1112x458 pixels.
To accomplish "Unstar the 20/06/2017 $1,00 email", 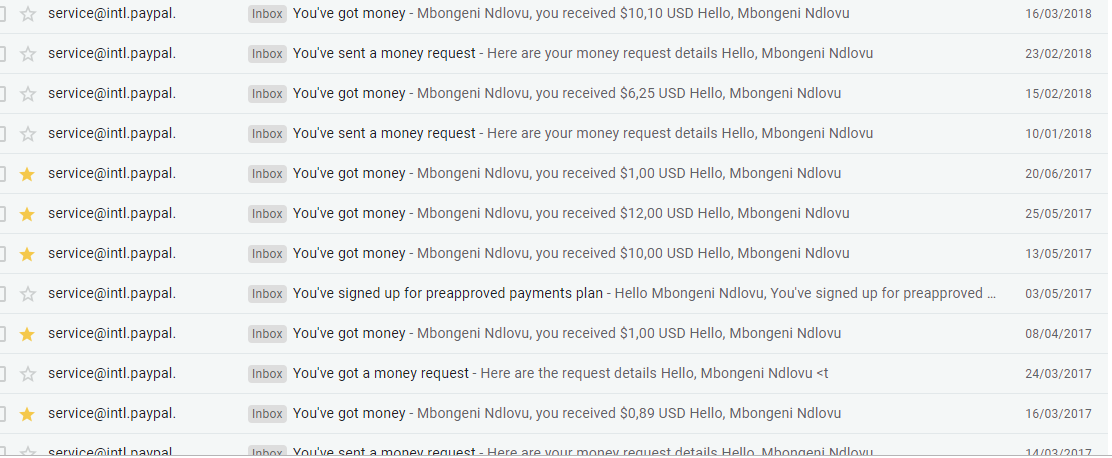I will (x=27, y=174).
